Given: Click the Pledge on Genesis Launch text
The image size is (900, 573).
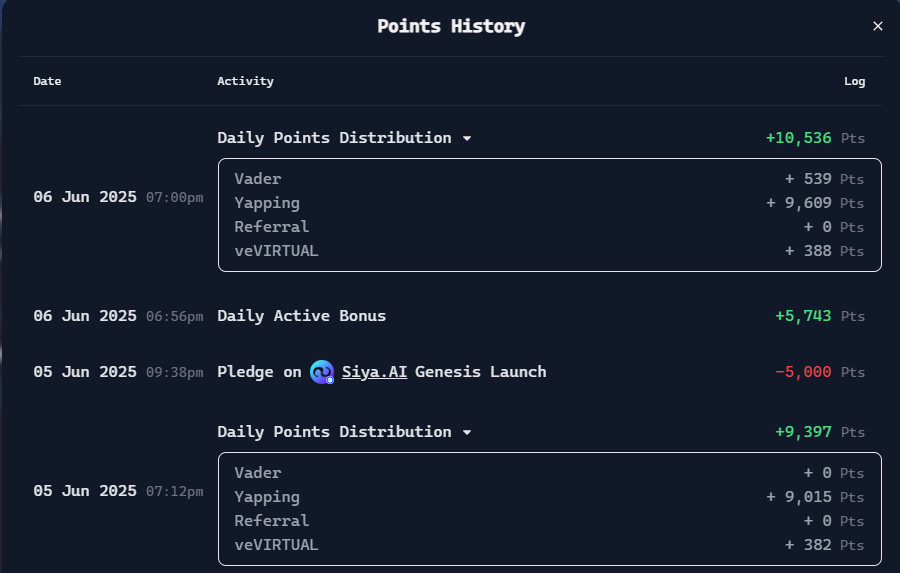Looking at the screenshot, I should point(382,372).
